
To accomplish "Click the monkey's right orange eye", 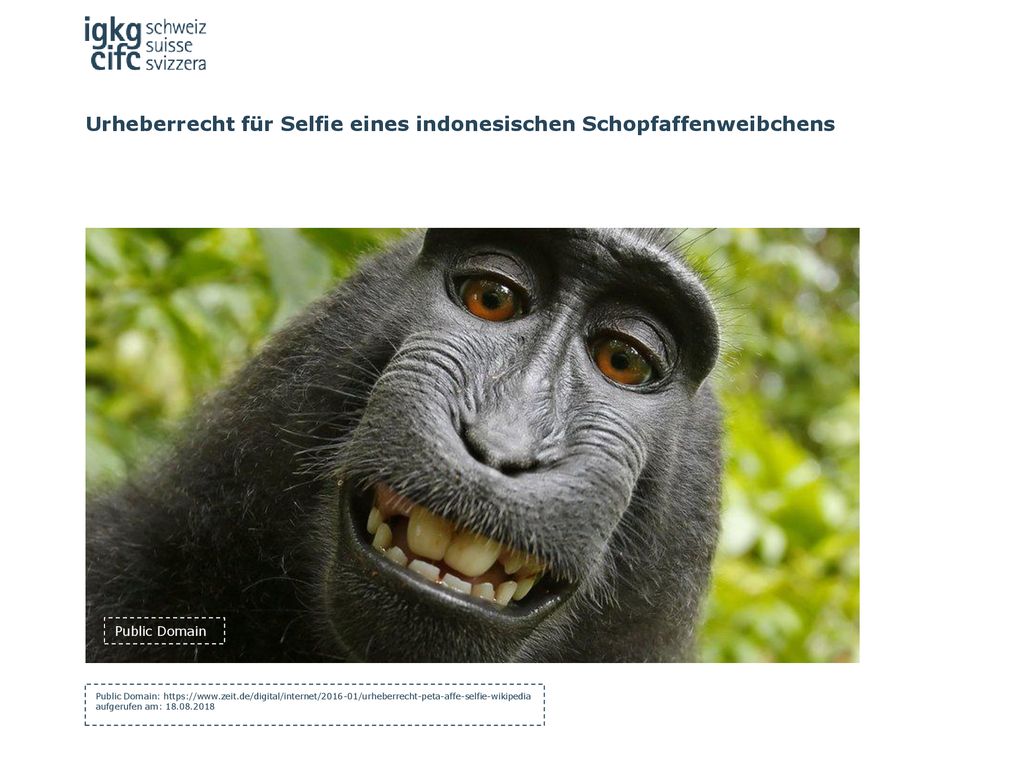I will (622, 360).
